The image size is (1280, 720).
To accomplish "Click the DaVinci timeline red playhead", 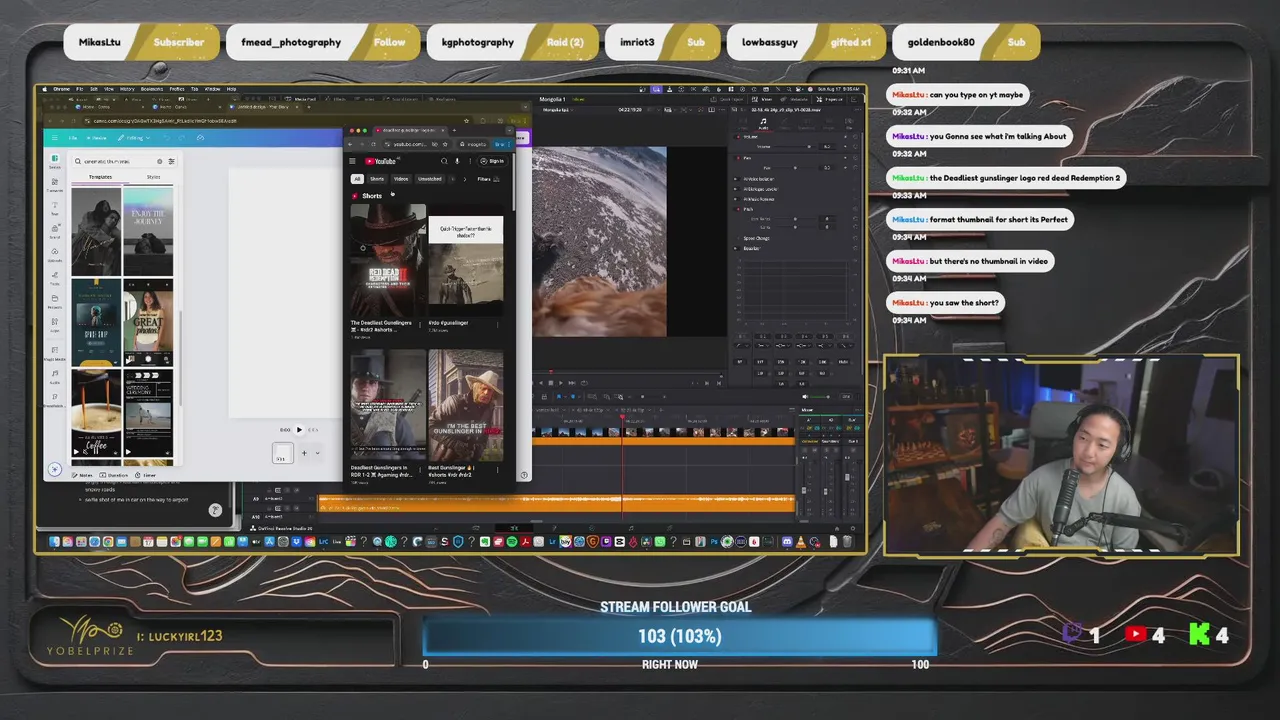I will coord(622,419).
